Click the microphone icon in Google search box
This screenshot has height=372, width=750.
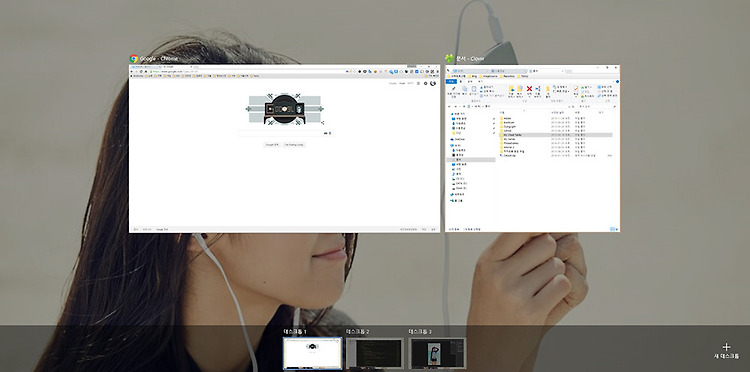point(330,133)
